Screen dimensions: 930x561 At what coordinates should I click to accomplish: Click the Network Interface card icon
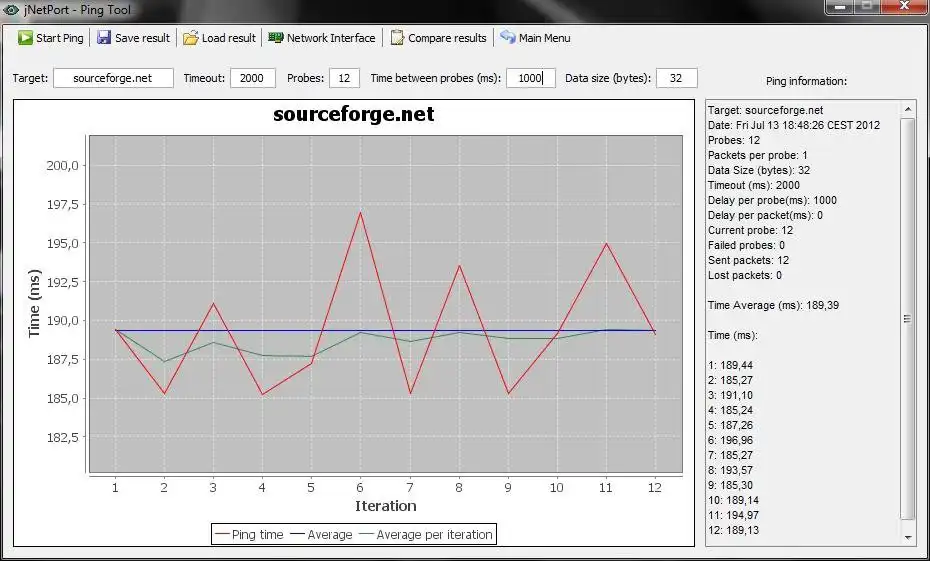click(x=276, y=37)
